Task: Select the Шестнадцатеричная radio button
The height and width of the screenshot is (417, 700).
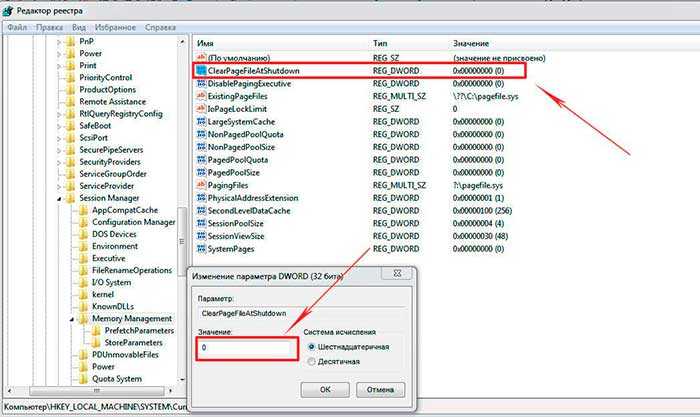Action: pyautogui.click(x=311, y=347)
